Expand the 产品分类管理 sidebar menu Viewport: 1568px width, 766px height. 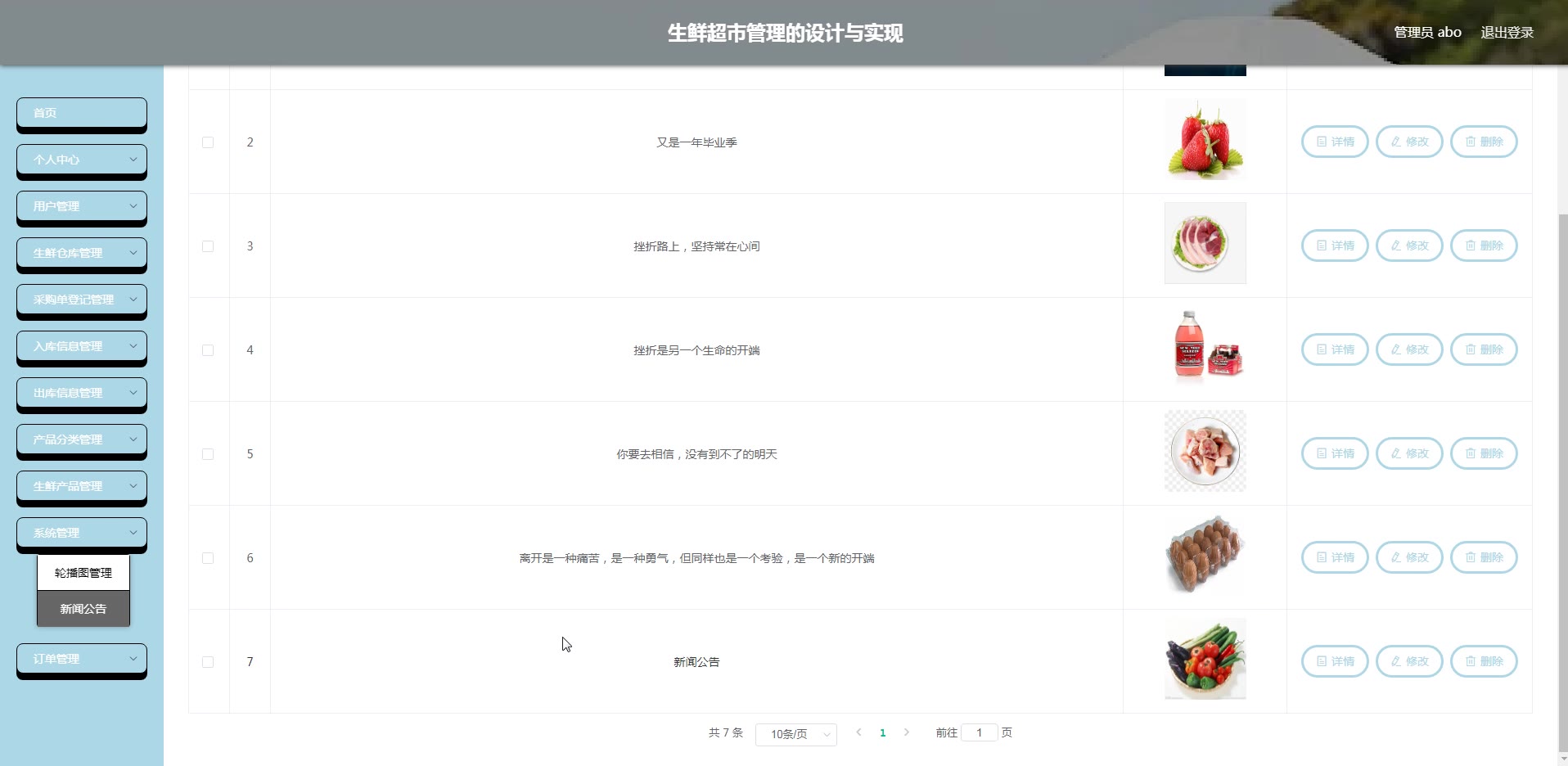82,439
